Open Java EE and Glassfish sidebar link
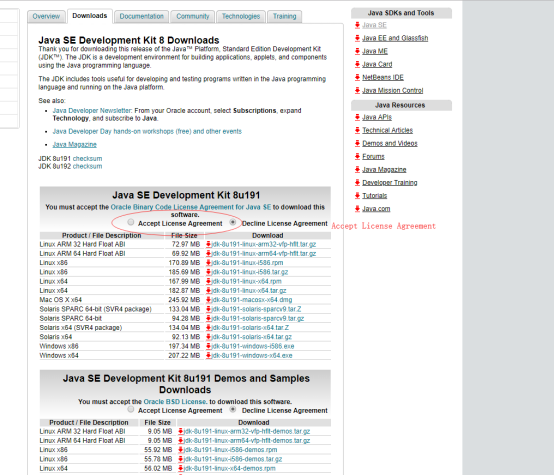The height and width of the screenshot is (475, 554). [x=395, y=38]
